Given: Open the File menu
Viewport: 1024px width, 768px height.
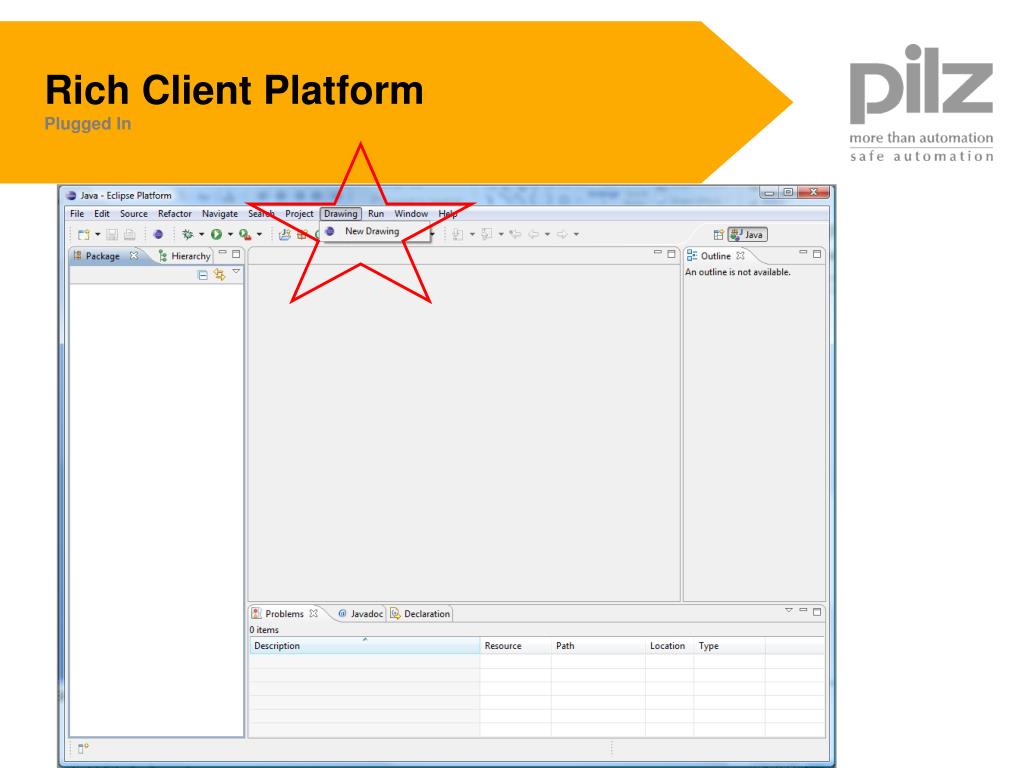Looking at the screenshot, I should coord(77,214).
